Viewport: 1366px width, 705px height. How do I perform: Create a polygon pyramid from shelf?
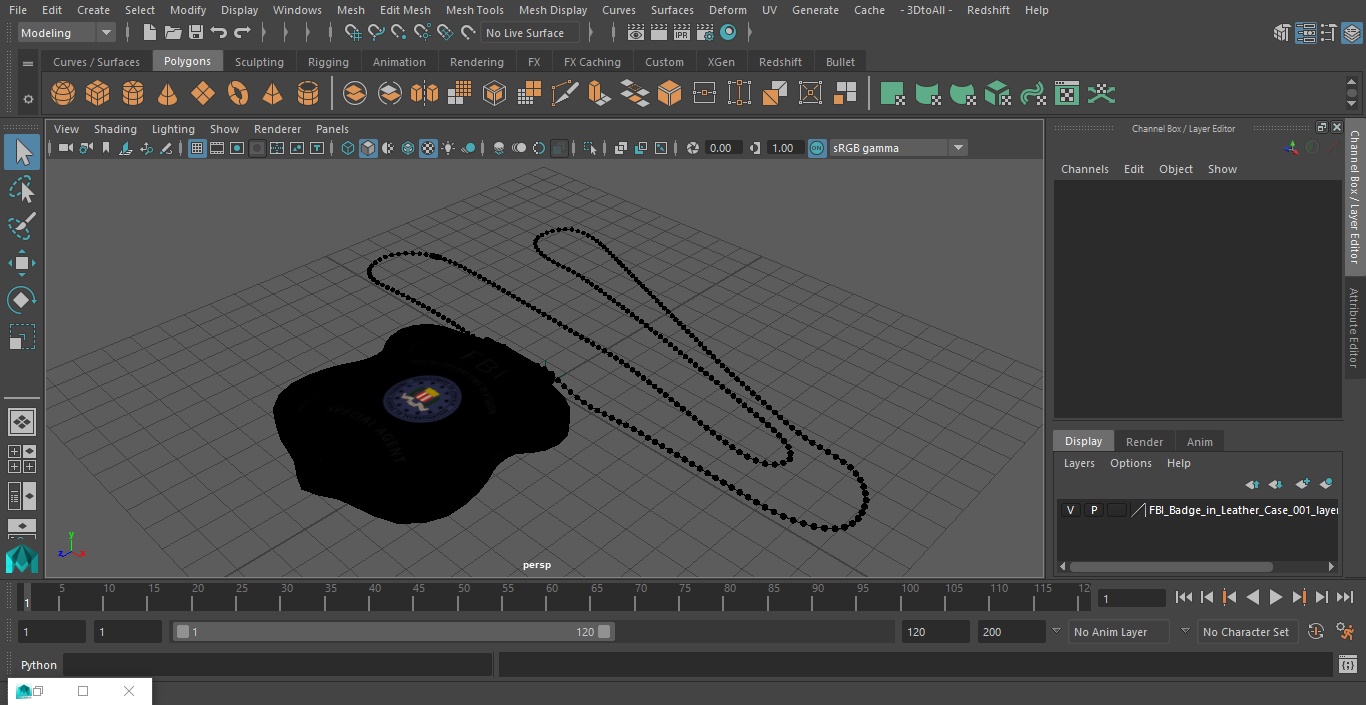272,94
